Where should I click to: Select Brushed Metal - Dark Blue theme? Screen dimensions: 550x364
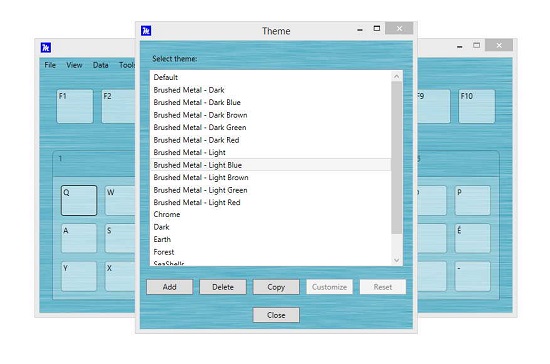tap(270, 102)
